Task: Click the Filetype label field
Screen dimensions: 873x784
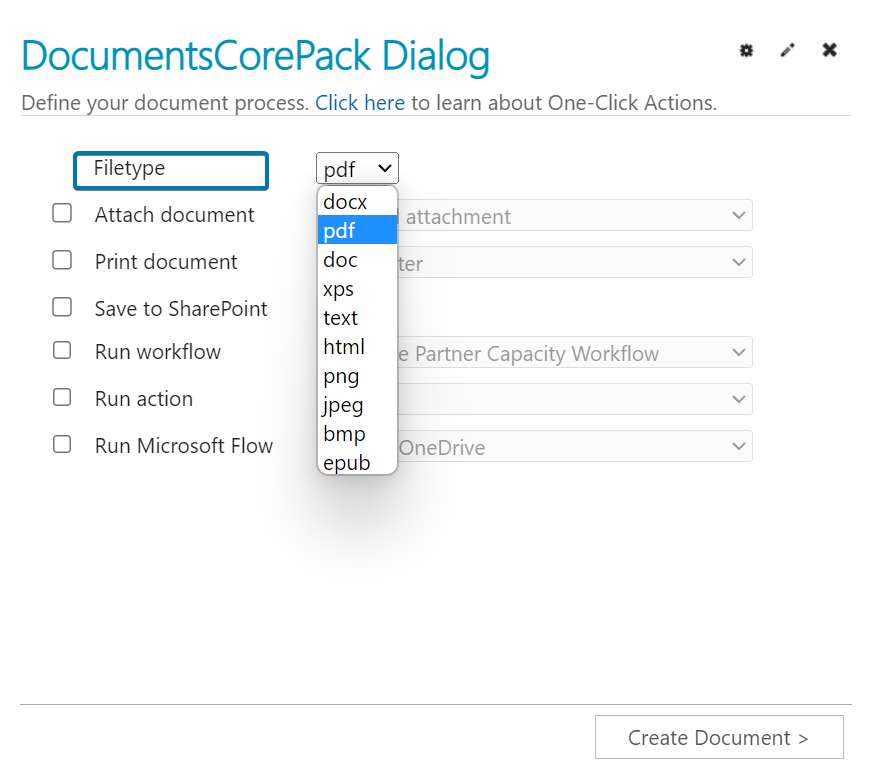Action: click(171, 170)
